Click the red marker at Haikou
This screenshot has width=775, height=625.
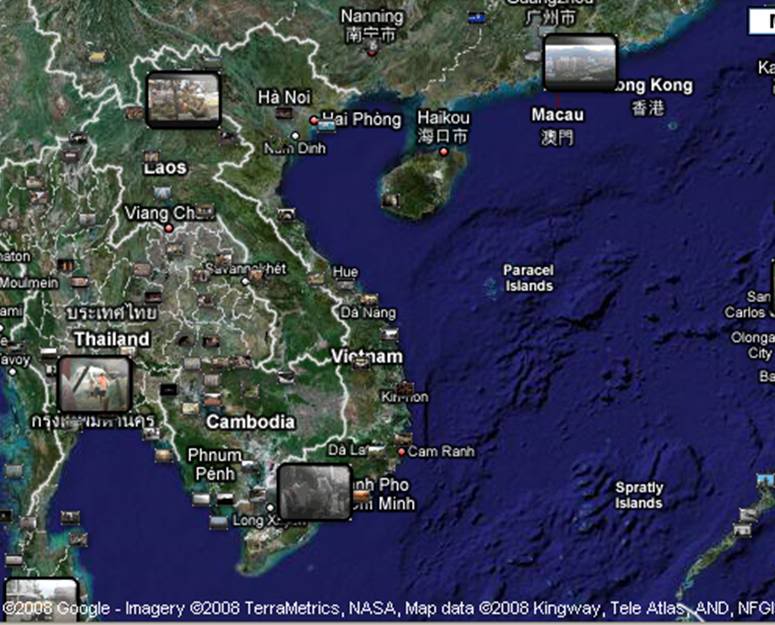(x=444, y=152)
